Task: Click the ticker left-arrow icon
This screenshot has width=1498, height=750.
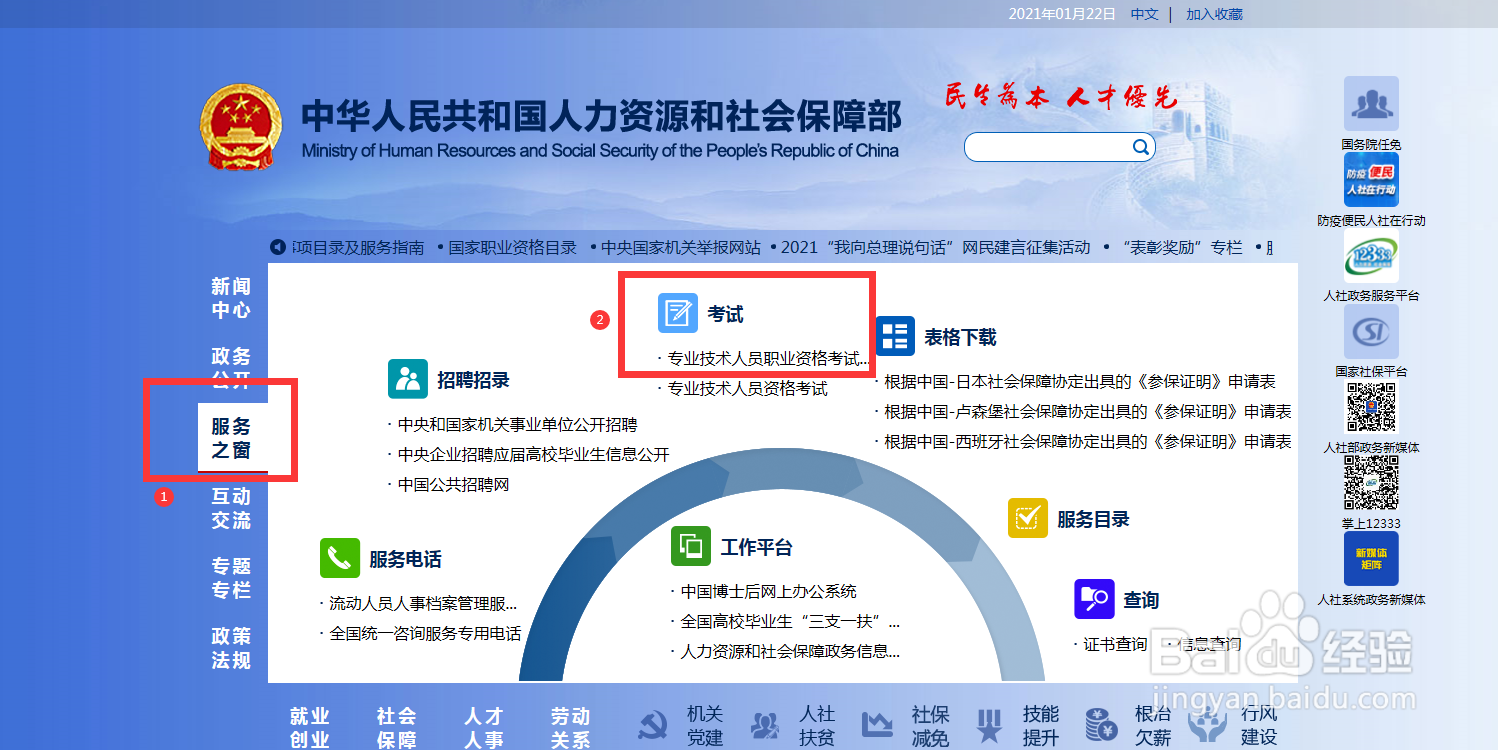Action: coord(278,247)
